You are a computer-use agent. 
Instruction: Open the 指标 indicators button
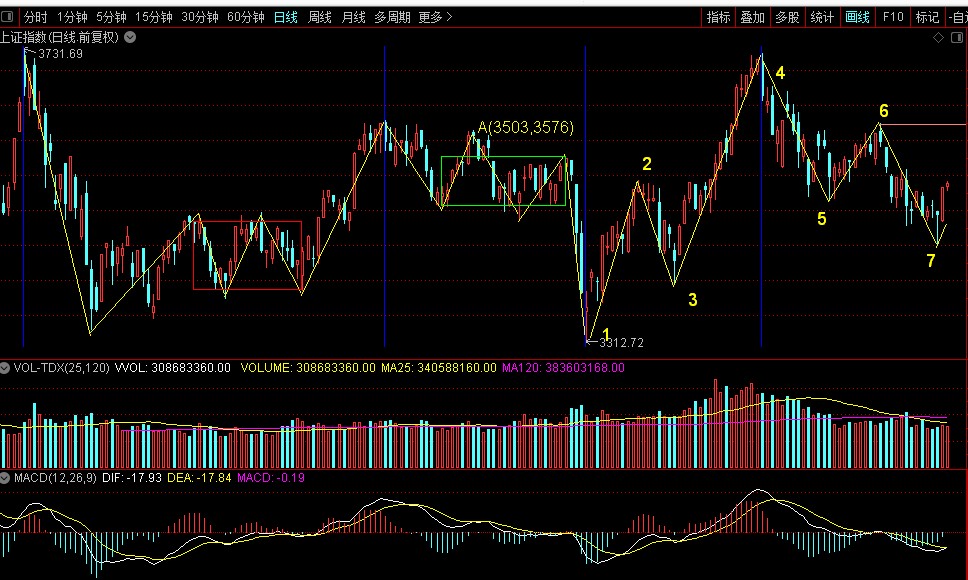click(719, 17)
